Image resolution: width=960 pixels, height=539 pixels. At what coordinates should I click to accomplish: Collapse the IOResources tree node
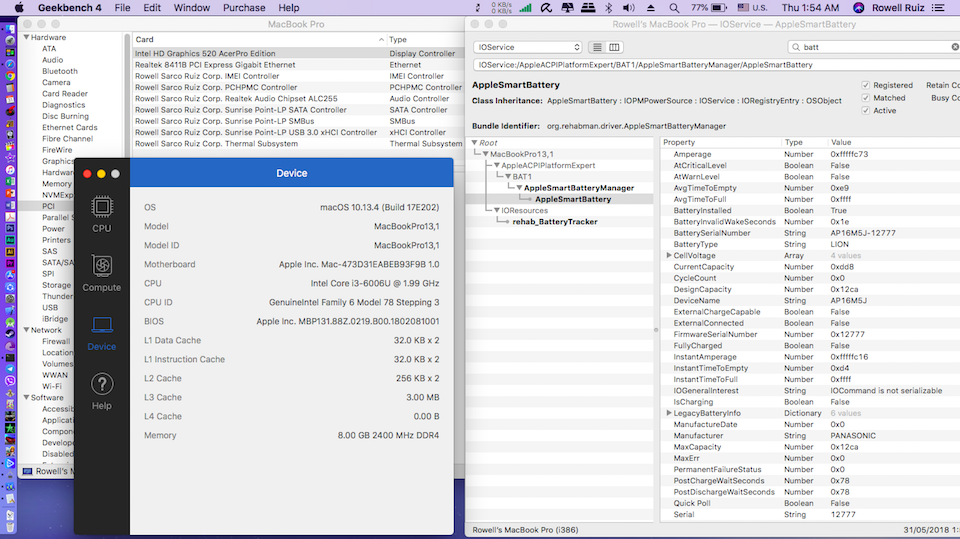(x=497, y=210)
